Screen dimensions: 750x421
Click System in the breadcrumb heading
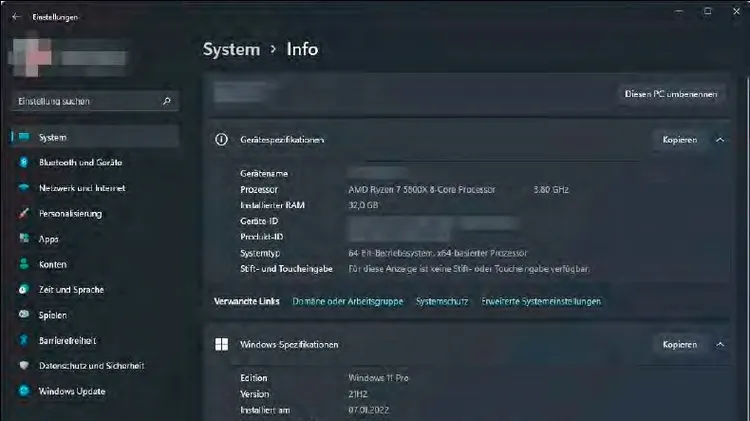tap(232, 49)
